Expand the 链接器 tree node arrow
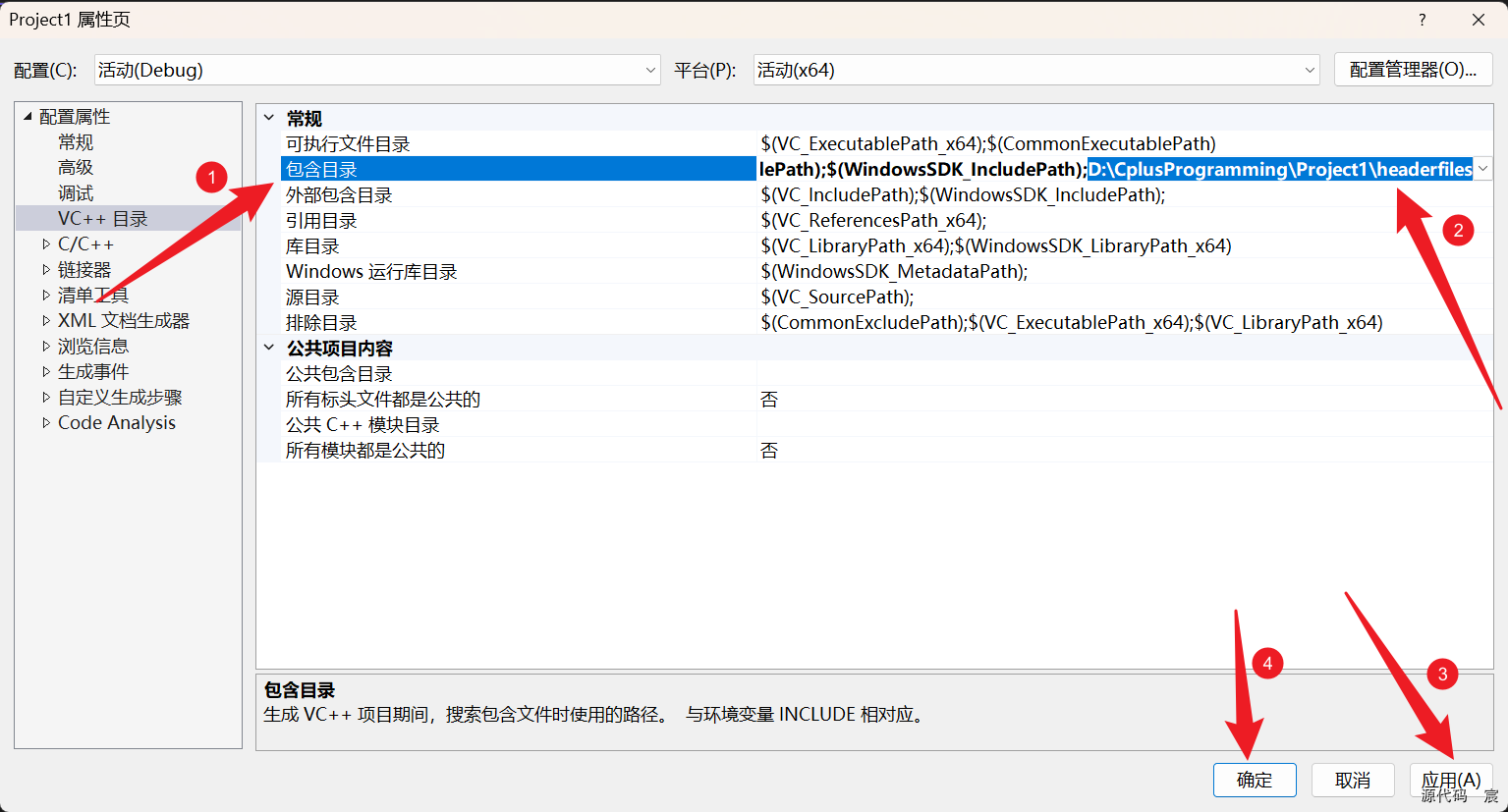 coord(46,269)
